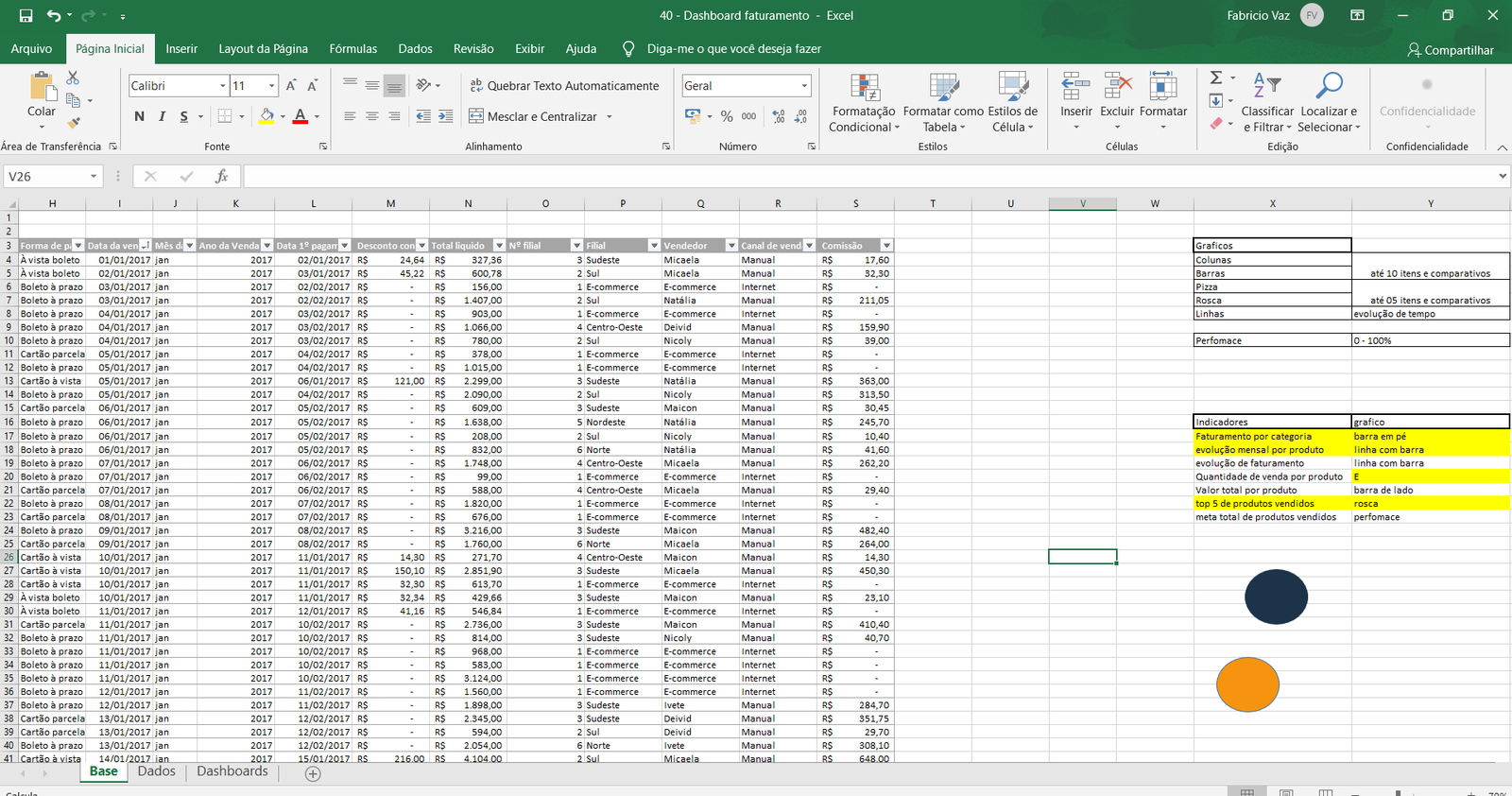Toggle Quebrar Texto Automaticamente
Image resolution: width=1512 pixels, height=796 pixels.
pyautogui.click(x=564, y=85)
